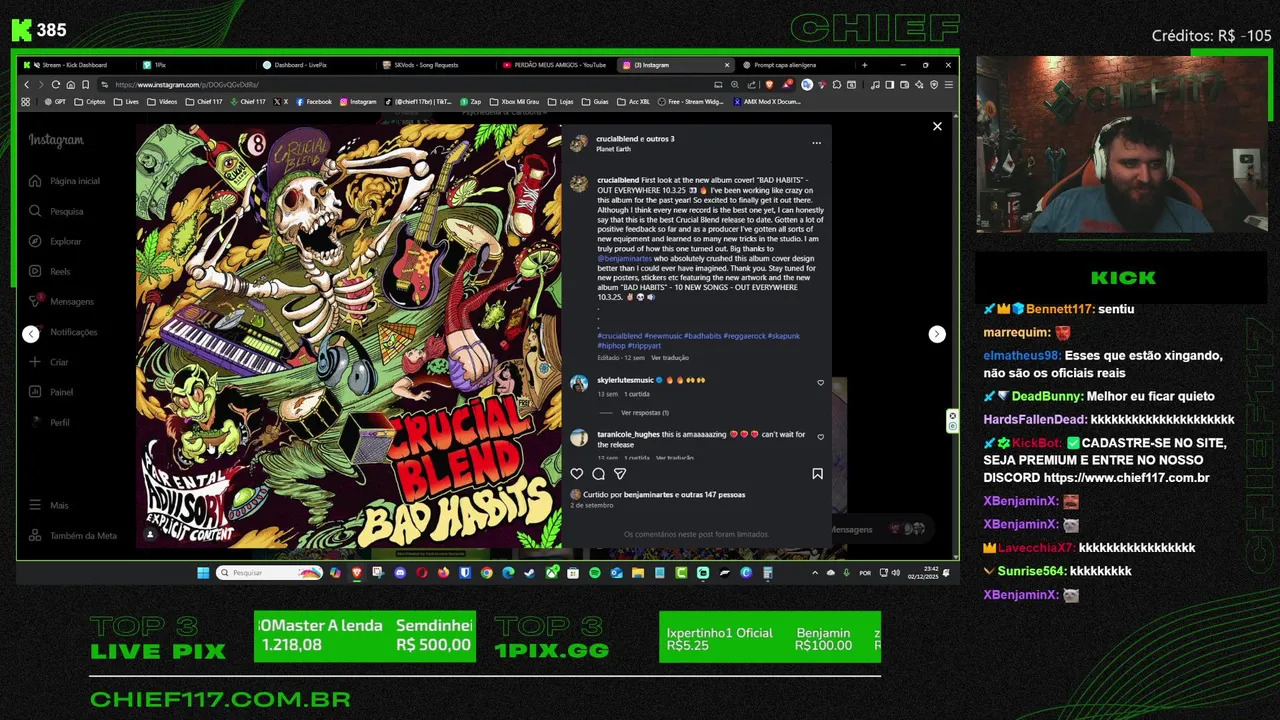
Task: Expand the Mais menu in sidebar
Action: tap(49, 505)
